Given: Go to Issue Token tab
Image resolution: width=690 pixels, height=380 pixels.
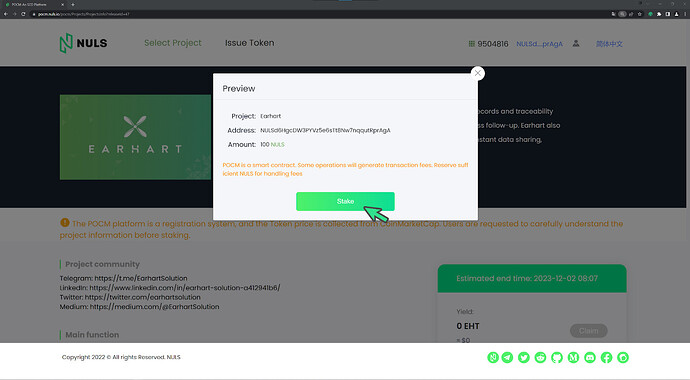Looking at the screenshot, I should pos(250,43).
